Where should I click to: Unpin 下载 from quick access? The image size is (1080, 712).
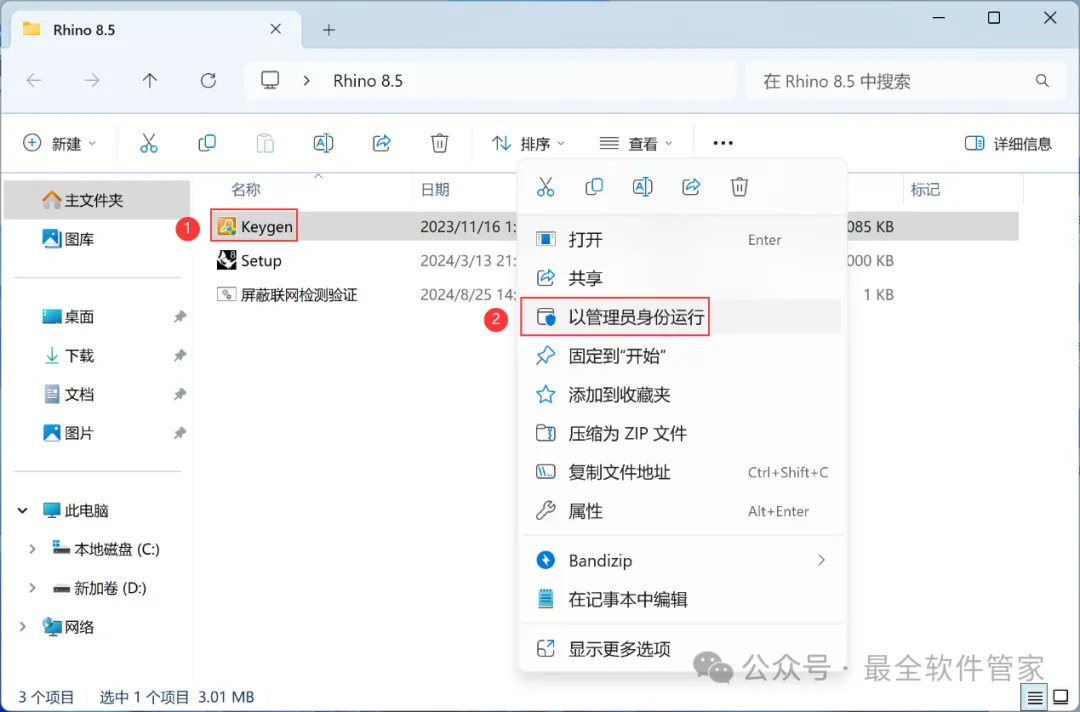[179, 355]
